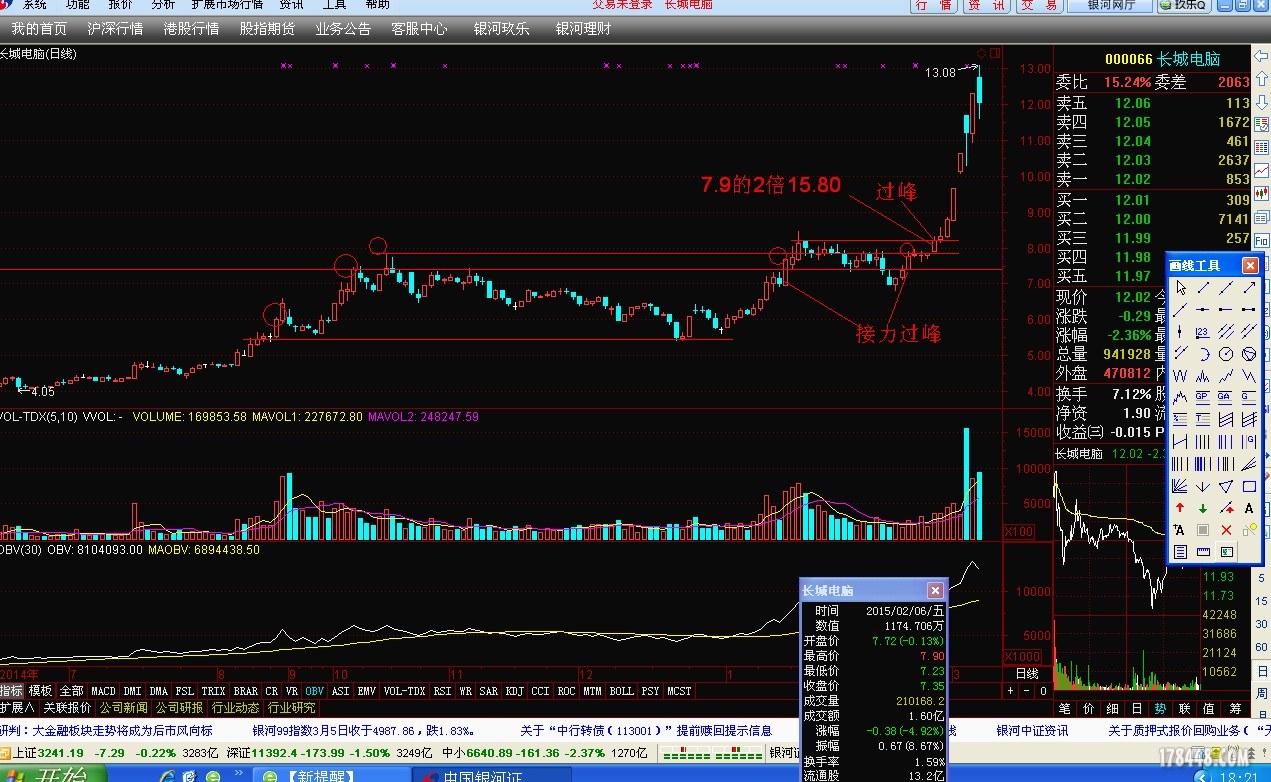1271x782 pixels.
Task: Choose the text annotation 'A' tool
Action: (1250, 508)
